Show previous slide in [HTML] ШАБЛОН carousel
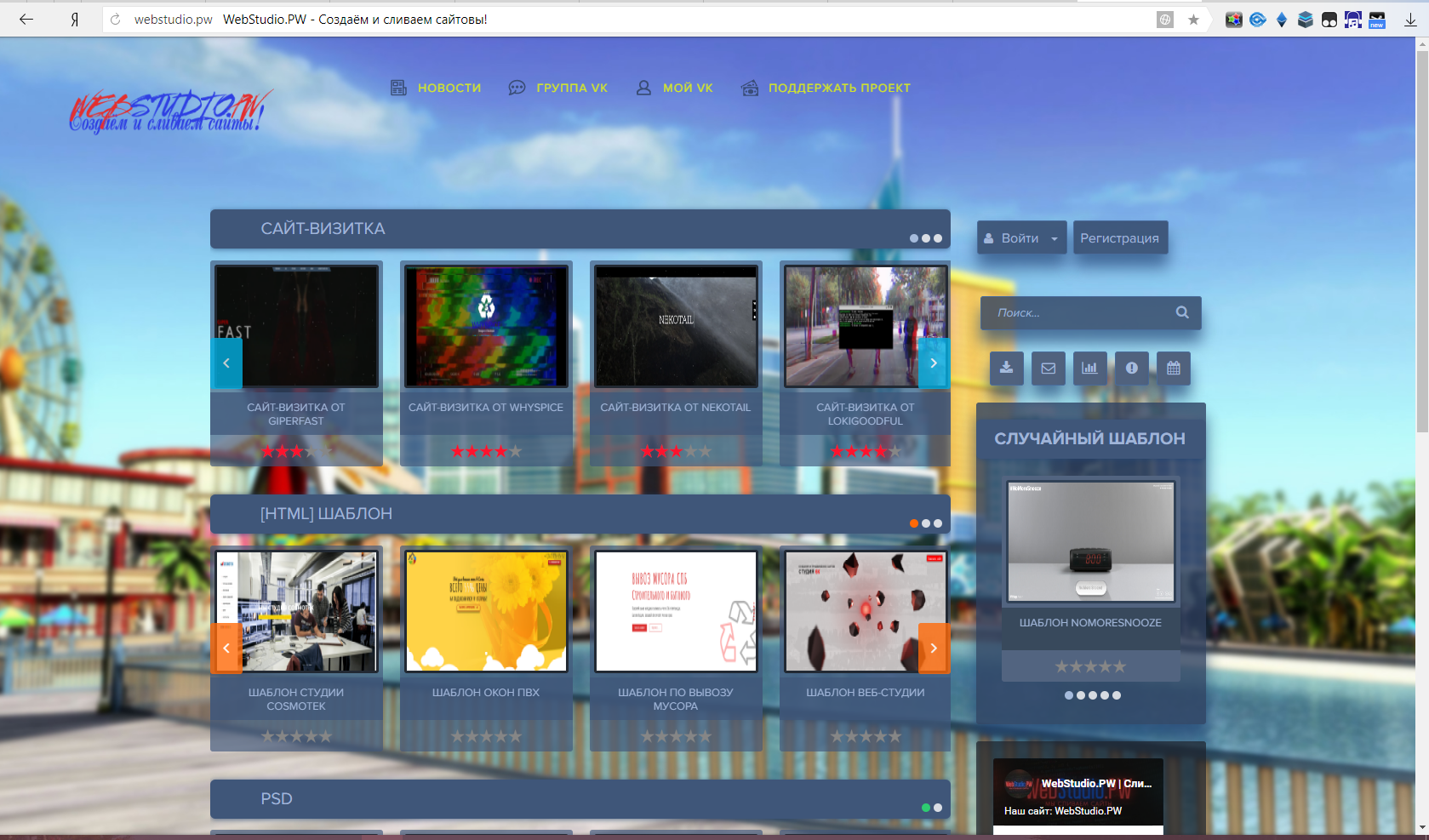Viewport: 1429px width, 840px height. 226,649
